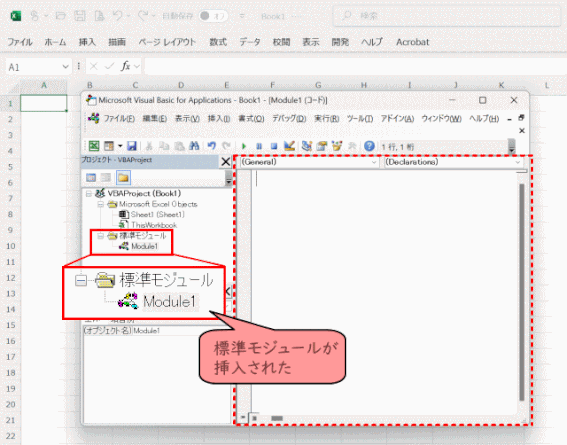Image resolution: width=567 pixels, height=445 pixels.
Task: Click the Object Browser toolbar icon
Action: tap(337, 146)
